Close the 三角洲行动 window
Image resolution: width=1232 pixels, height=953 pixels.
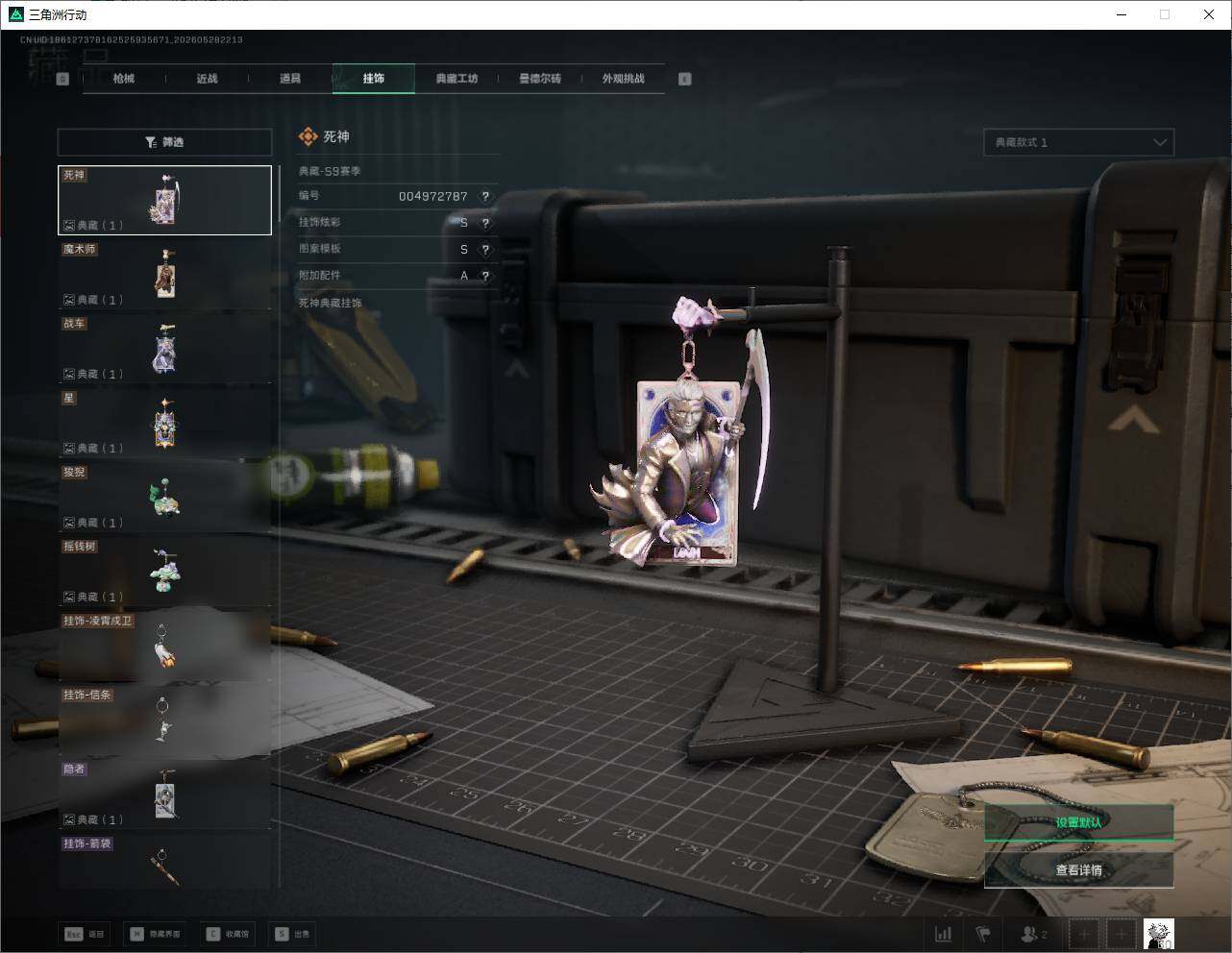[1209, 14]
